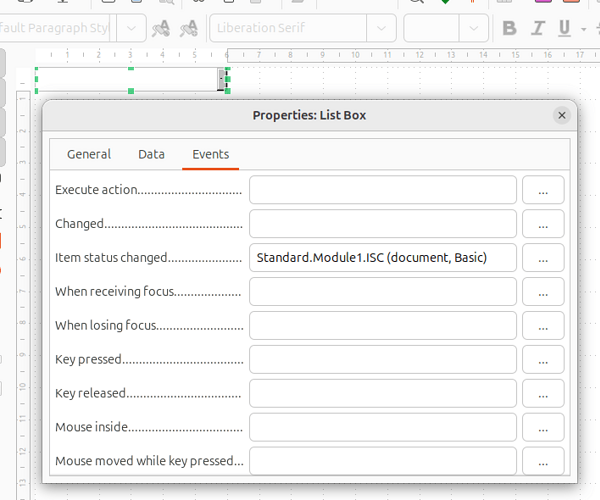Click the New Style from Selection icon
Screen dimensions: 600x500
[x=189, y=28]
